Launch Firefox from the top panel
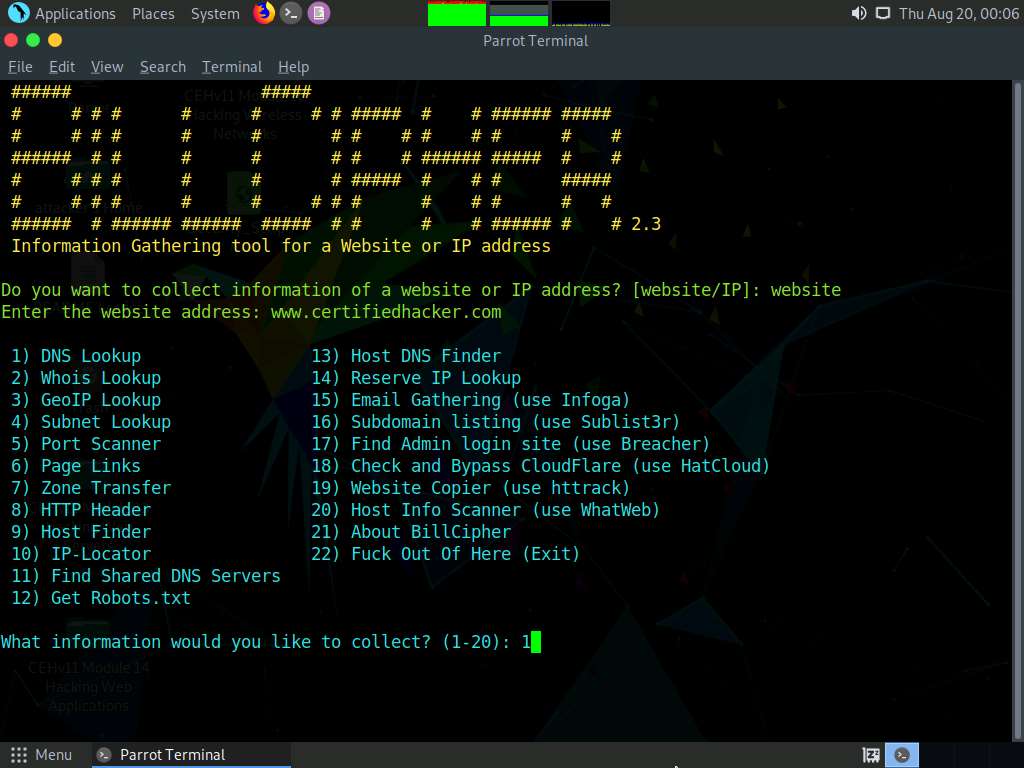Screen dimensions: 1024x768 [264, 12]
